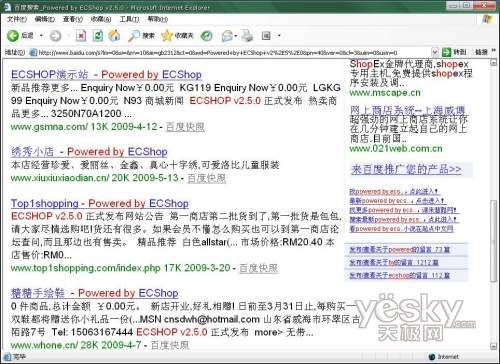Click the 来百度推广您的产品 link

click(x=406, y=169)
